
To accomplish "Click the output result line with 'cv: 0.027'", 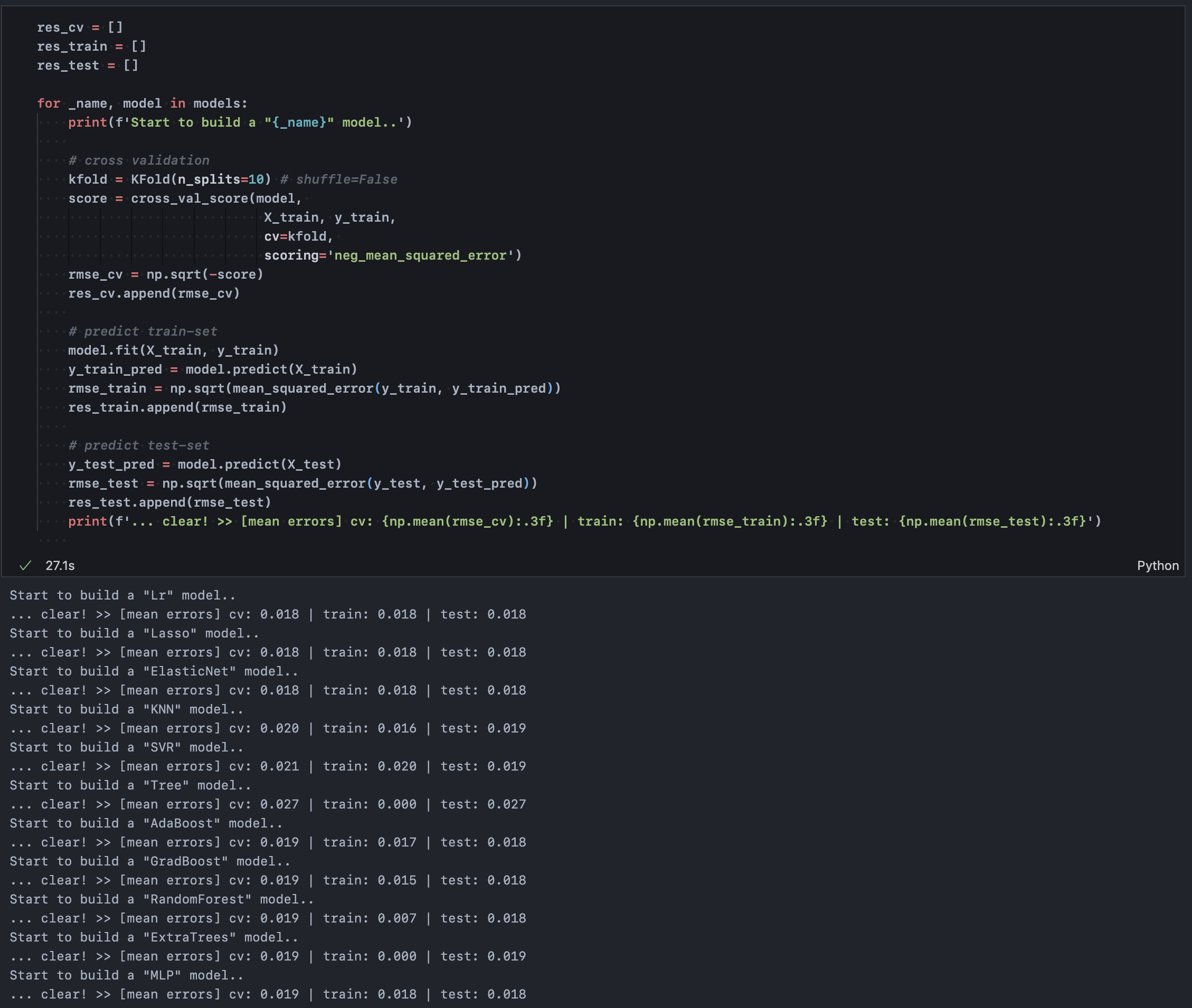I will [268, 805].
